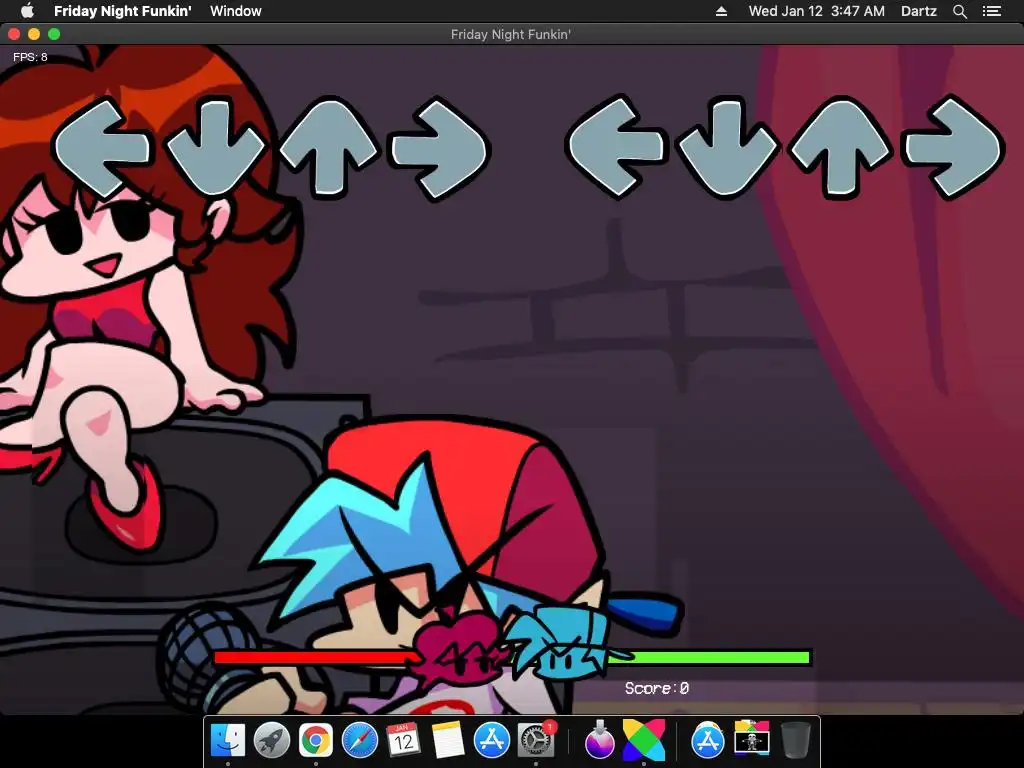1024x768 pixels.
Task: Hit the player's up arrow receptor
Action: point(840,148)
